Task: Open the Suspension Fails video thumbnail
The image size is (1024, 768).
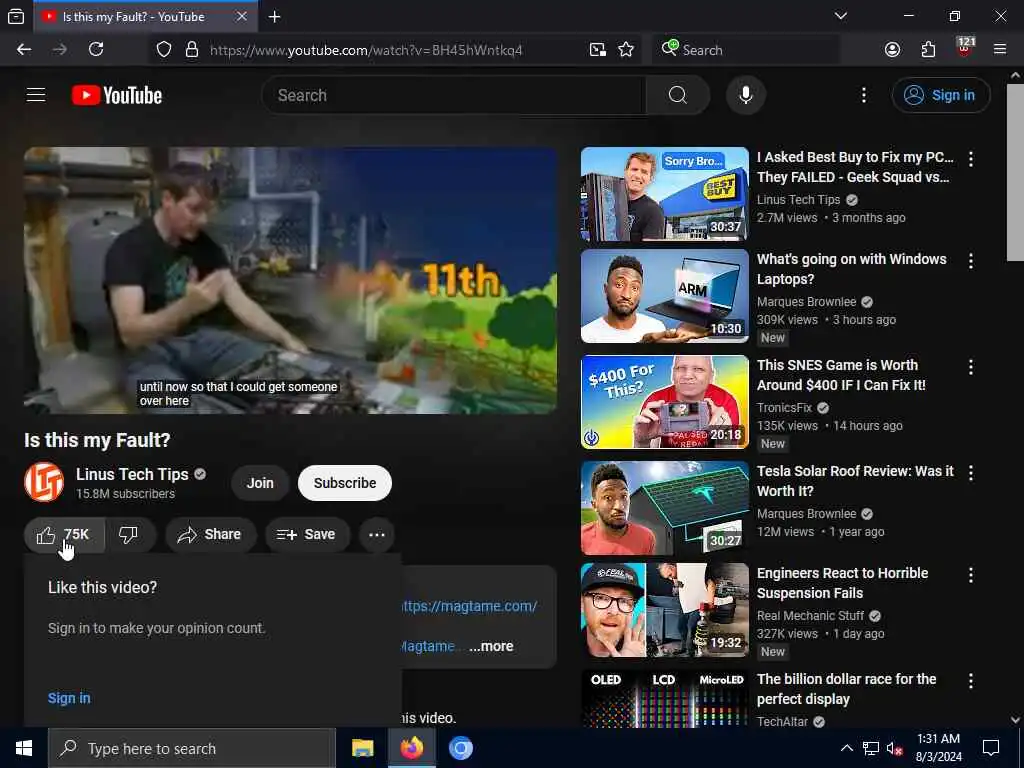Action: pos(665,610)
